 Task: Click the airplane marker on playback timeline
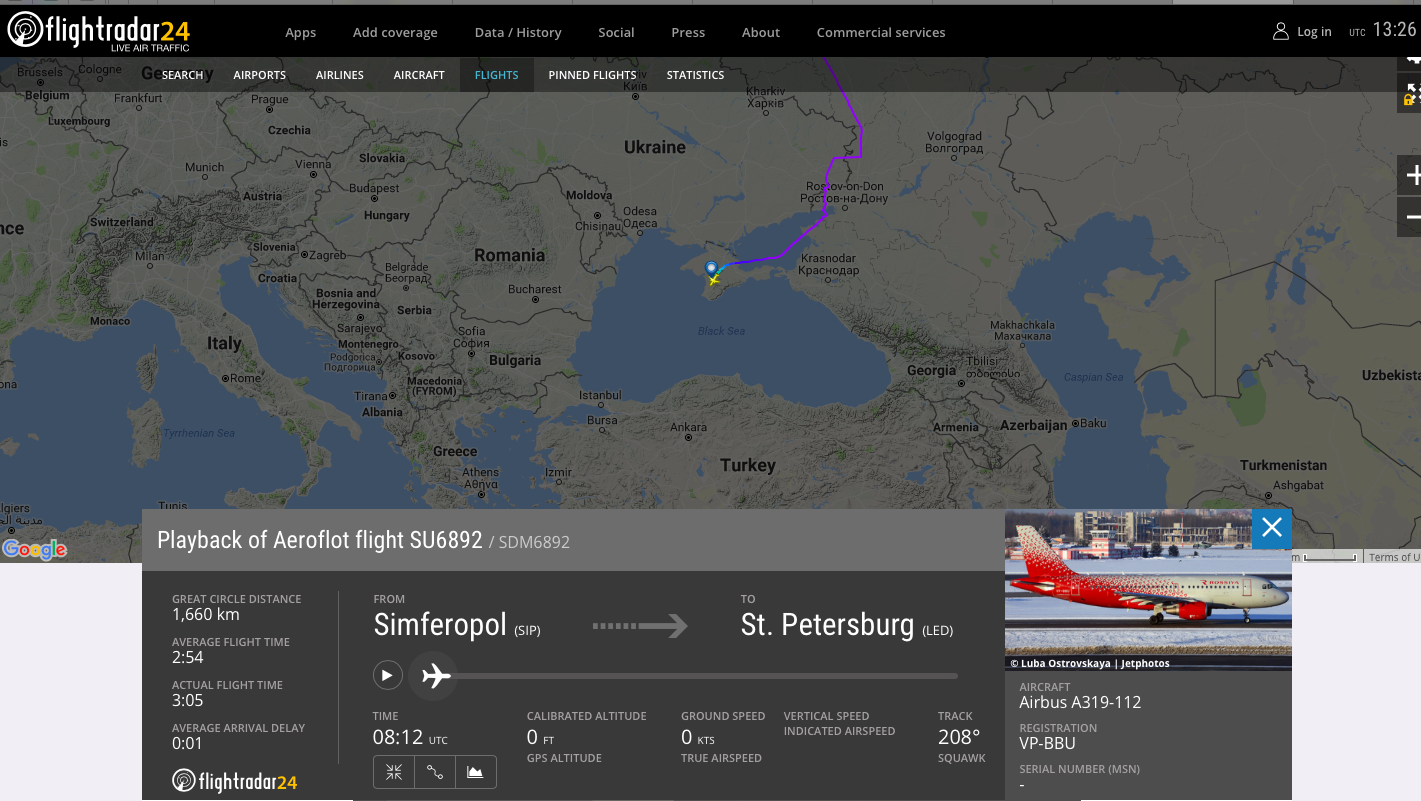[434, 676]
